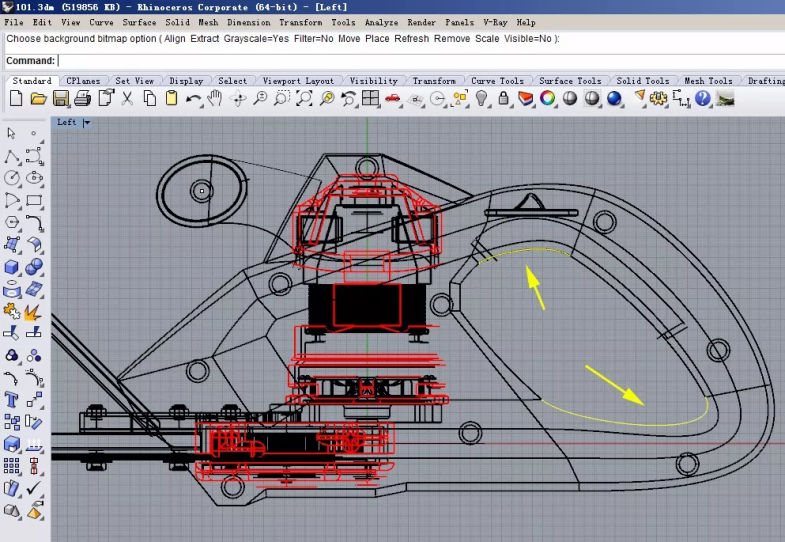Click the Refresh option in command prompt

(x=411, y=39)
